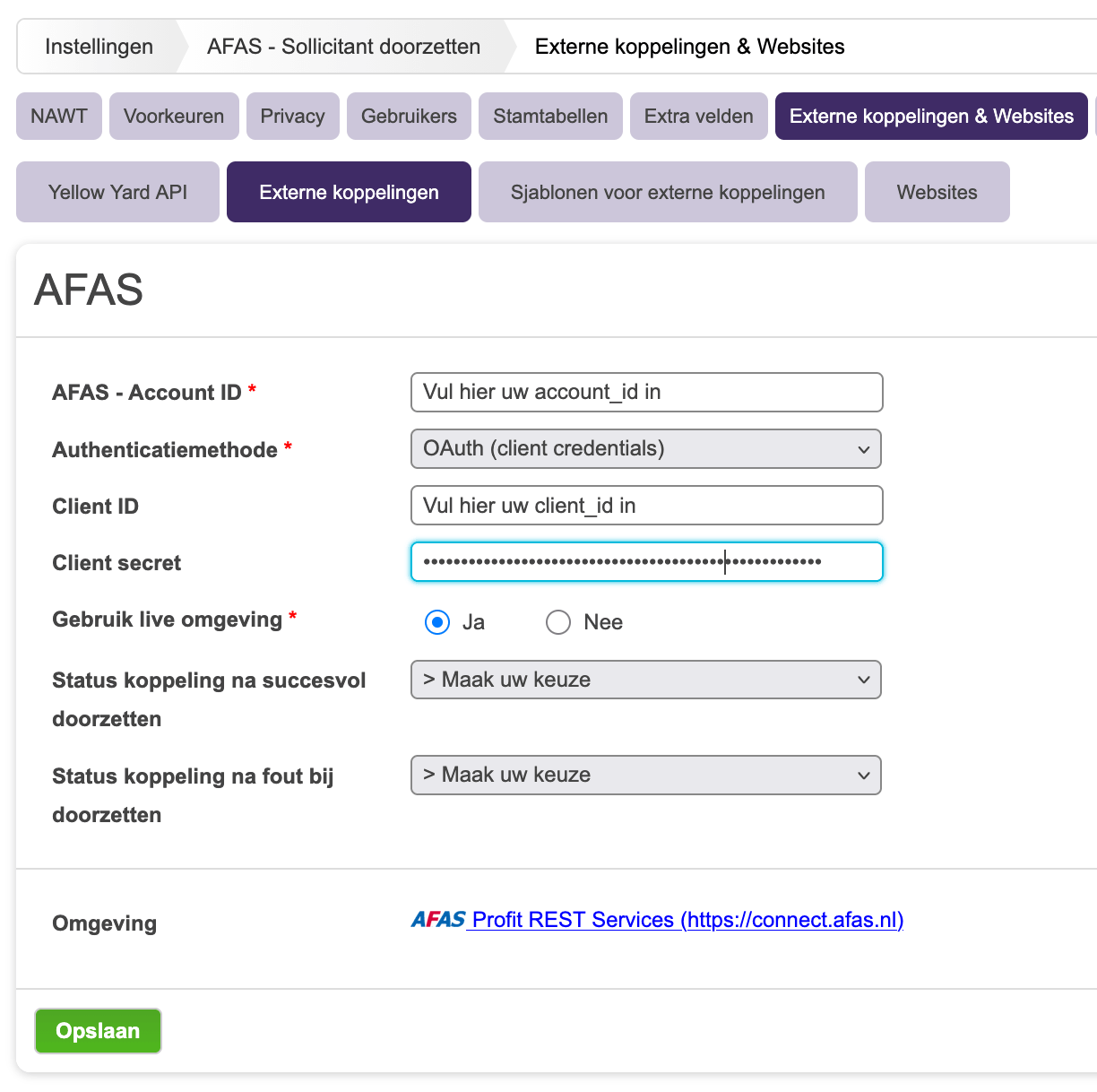
Task: Click AFAS - Sollicitant doorzetten breadcrumb
Action: coord(343,47)
